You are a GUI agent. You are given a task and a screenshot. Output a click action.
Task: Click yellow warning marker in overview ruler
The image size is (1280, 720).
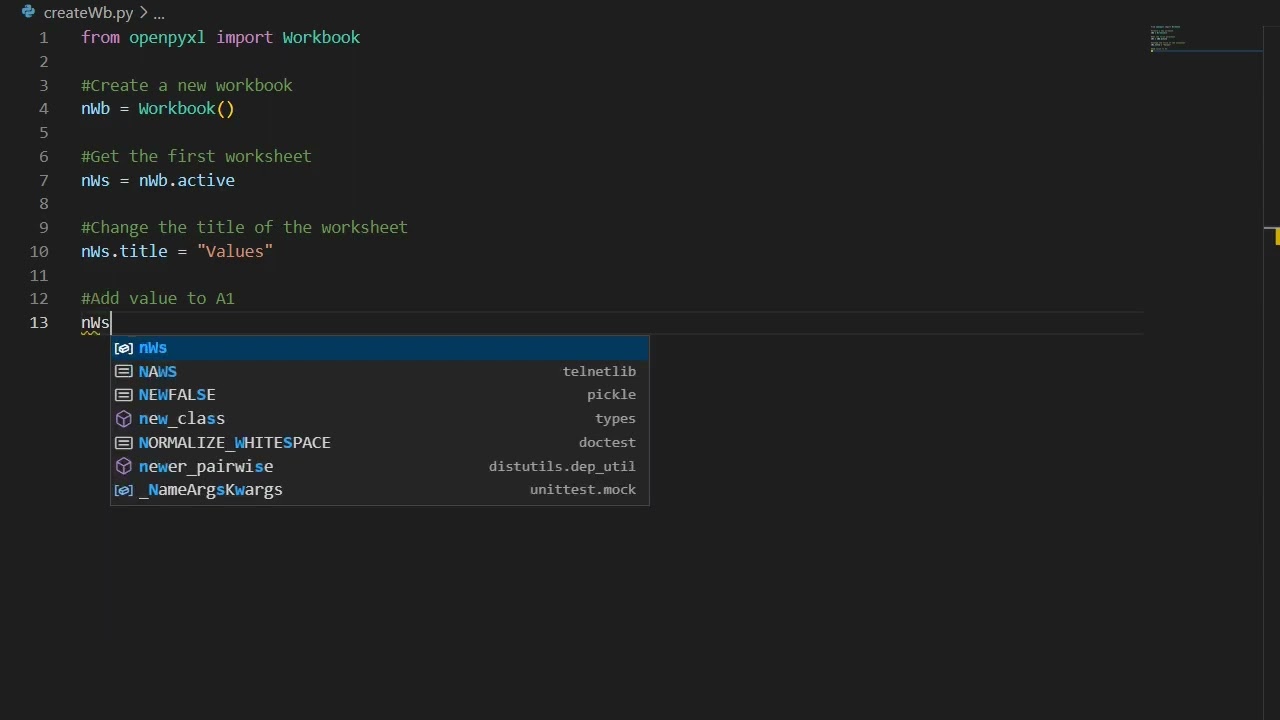(x=1276, y=237)
